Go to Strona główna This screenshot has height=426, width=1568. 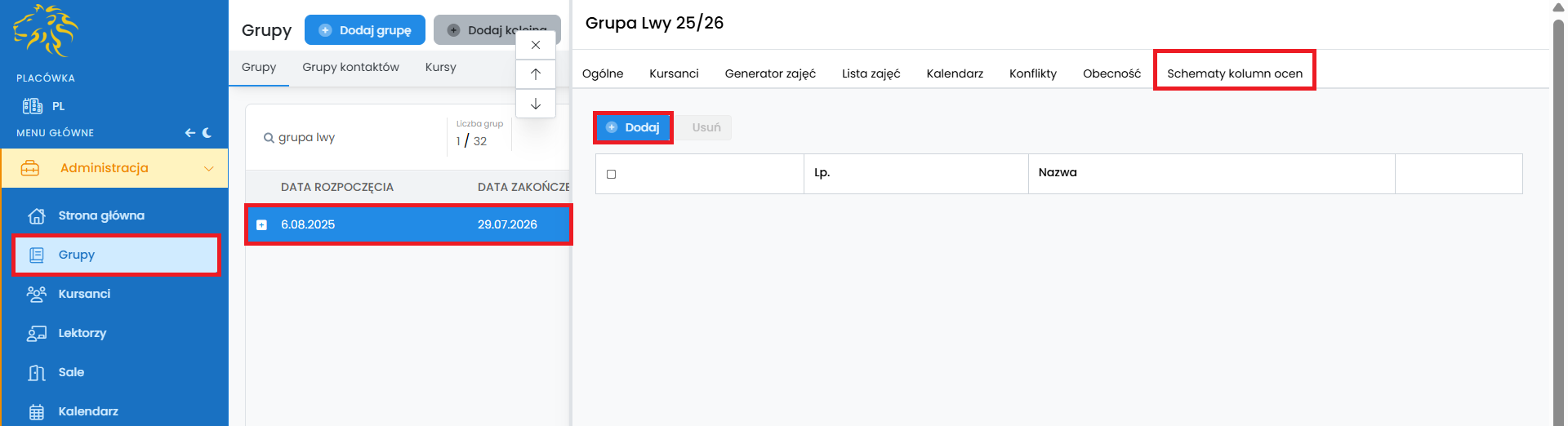[100, 215]
